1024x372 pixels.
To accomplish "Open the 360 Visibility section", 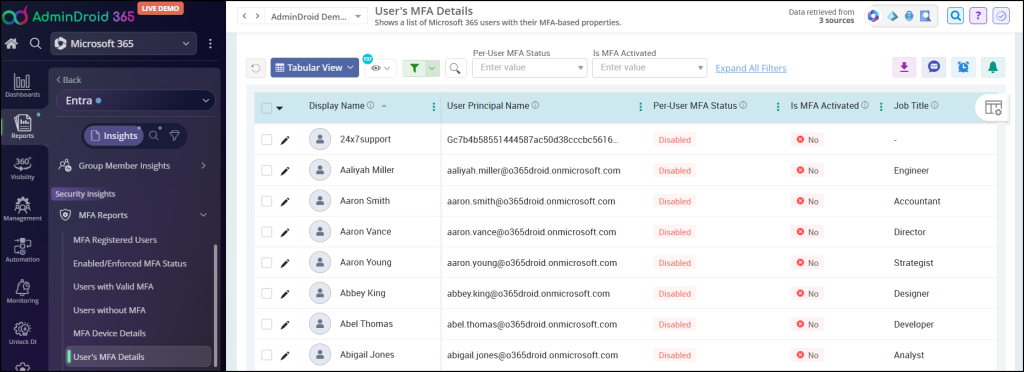I will (x=23, y=168).
